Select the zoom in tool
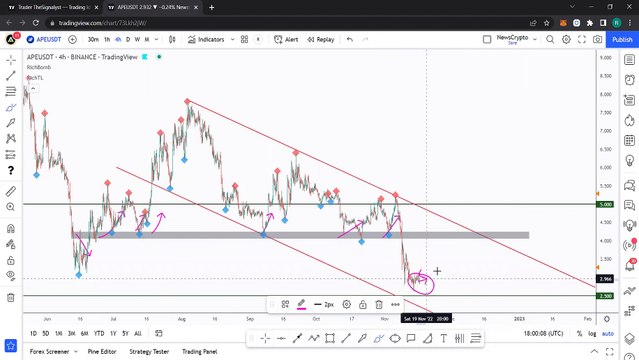The height and width of the screenshot is (360, 639). (11, 207)
